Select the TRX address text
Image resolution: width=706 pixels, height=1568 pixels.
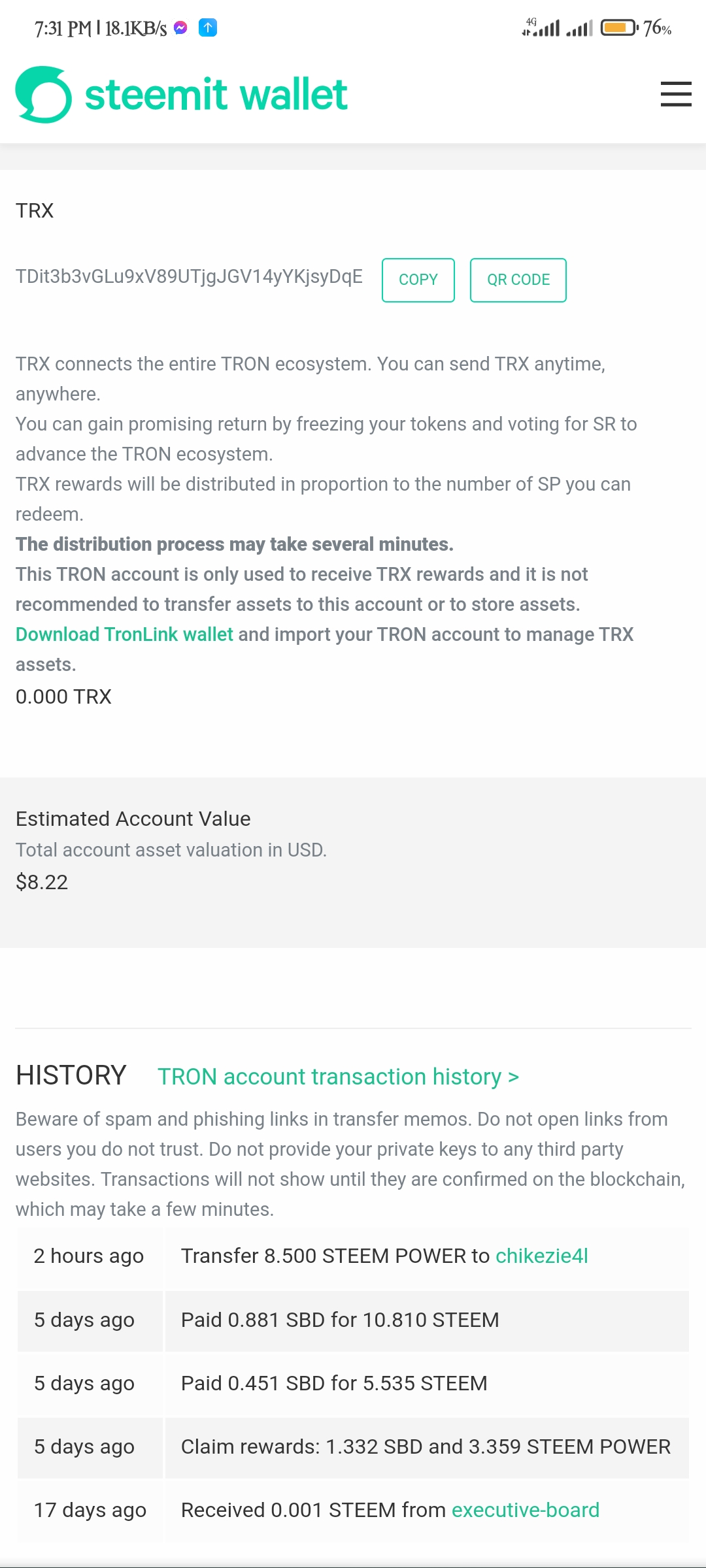(x=189, y=276)
